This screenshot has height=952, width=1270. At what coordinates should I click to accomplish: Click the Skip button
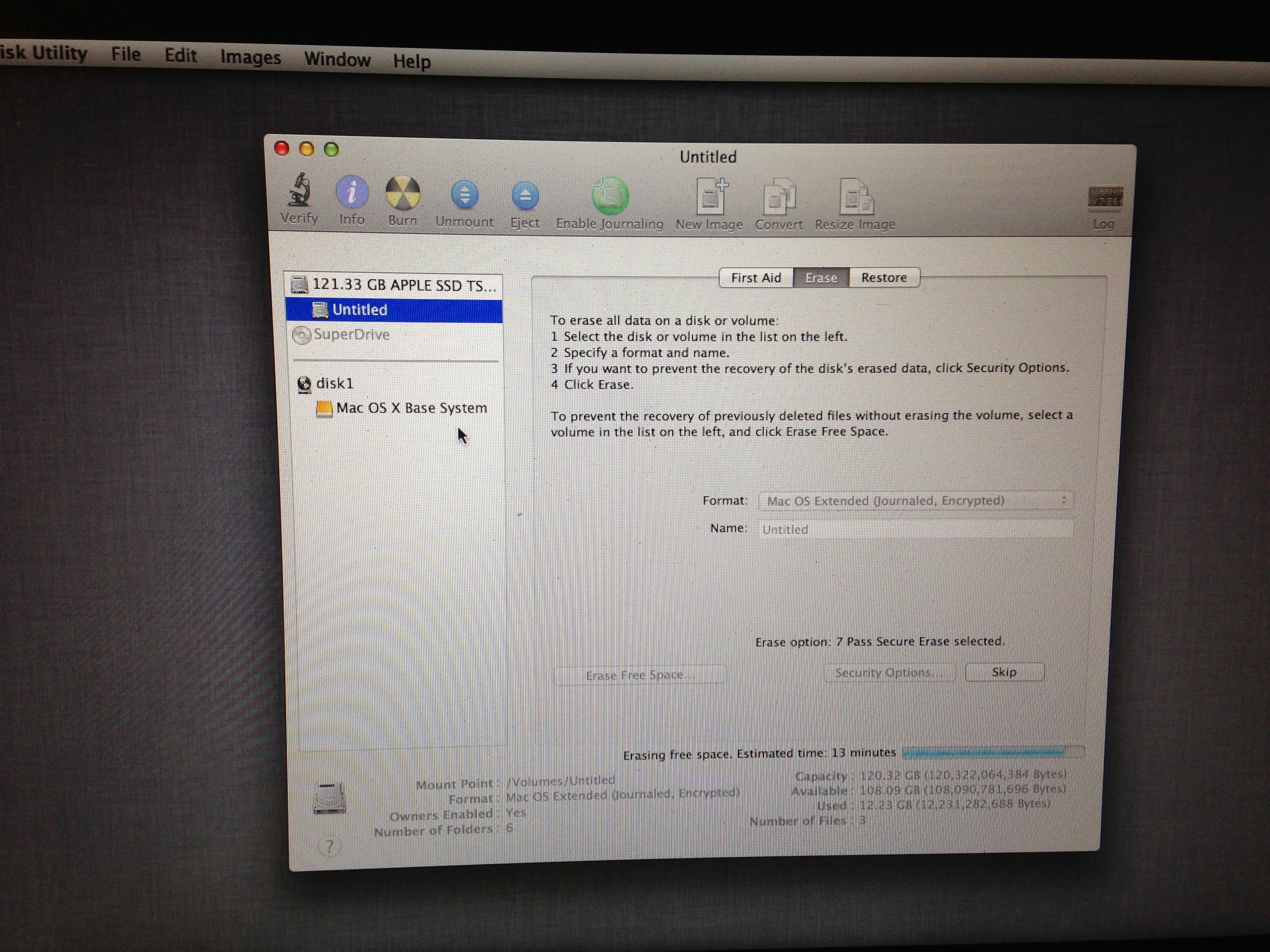click(1005, 672)
